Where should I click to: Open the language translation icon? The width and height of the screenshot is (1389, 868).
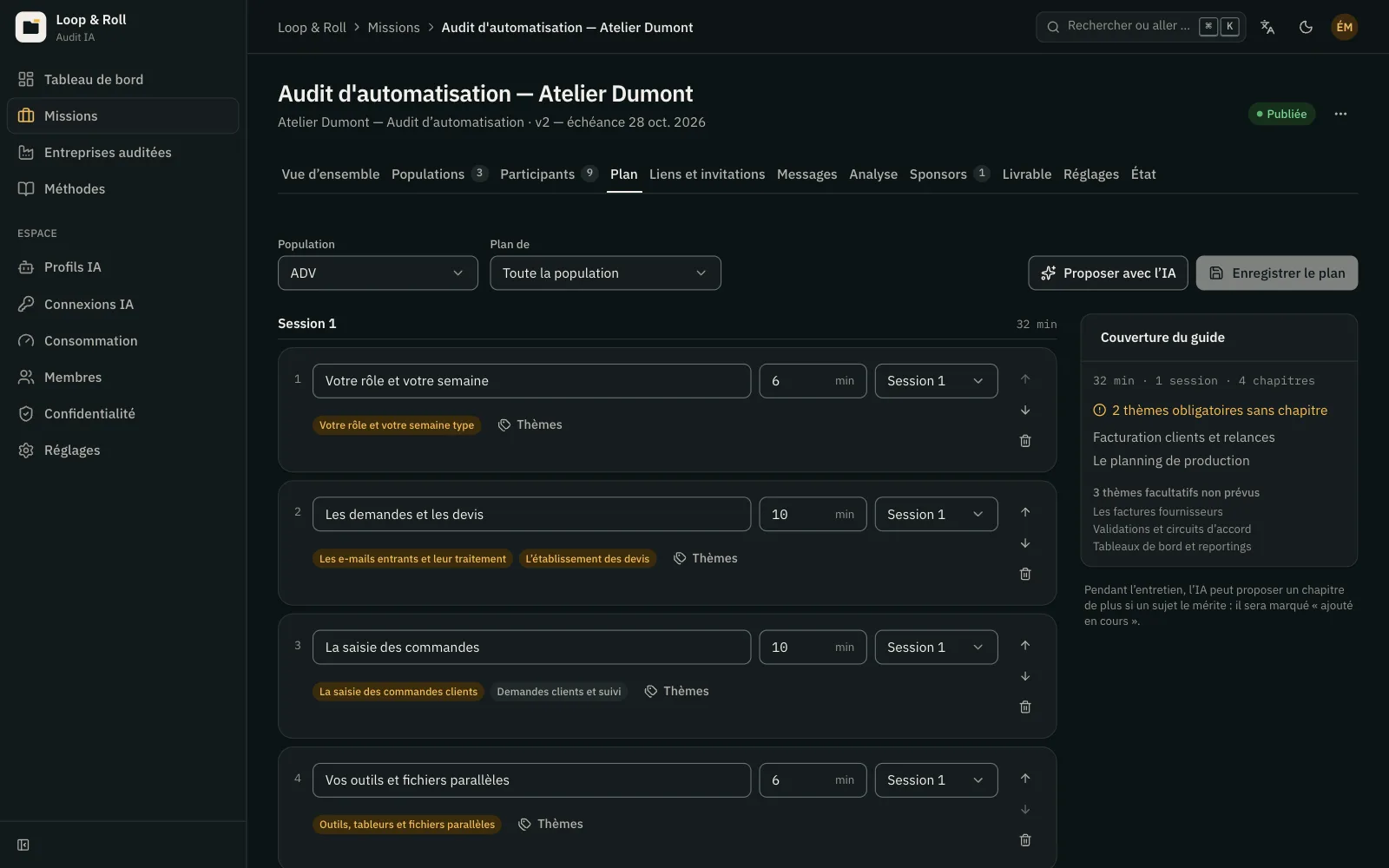pyautogui.click(x=1267, y=27)
